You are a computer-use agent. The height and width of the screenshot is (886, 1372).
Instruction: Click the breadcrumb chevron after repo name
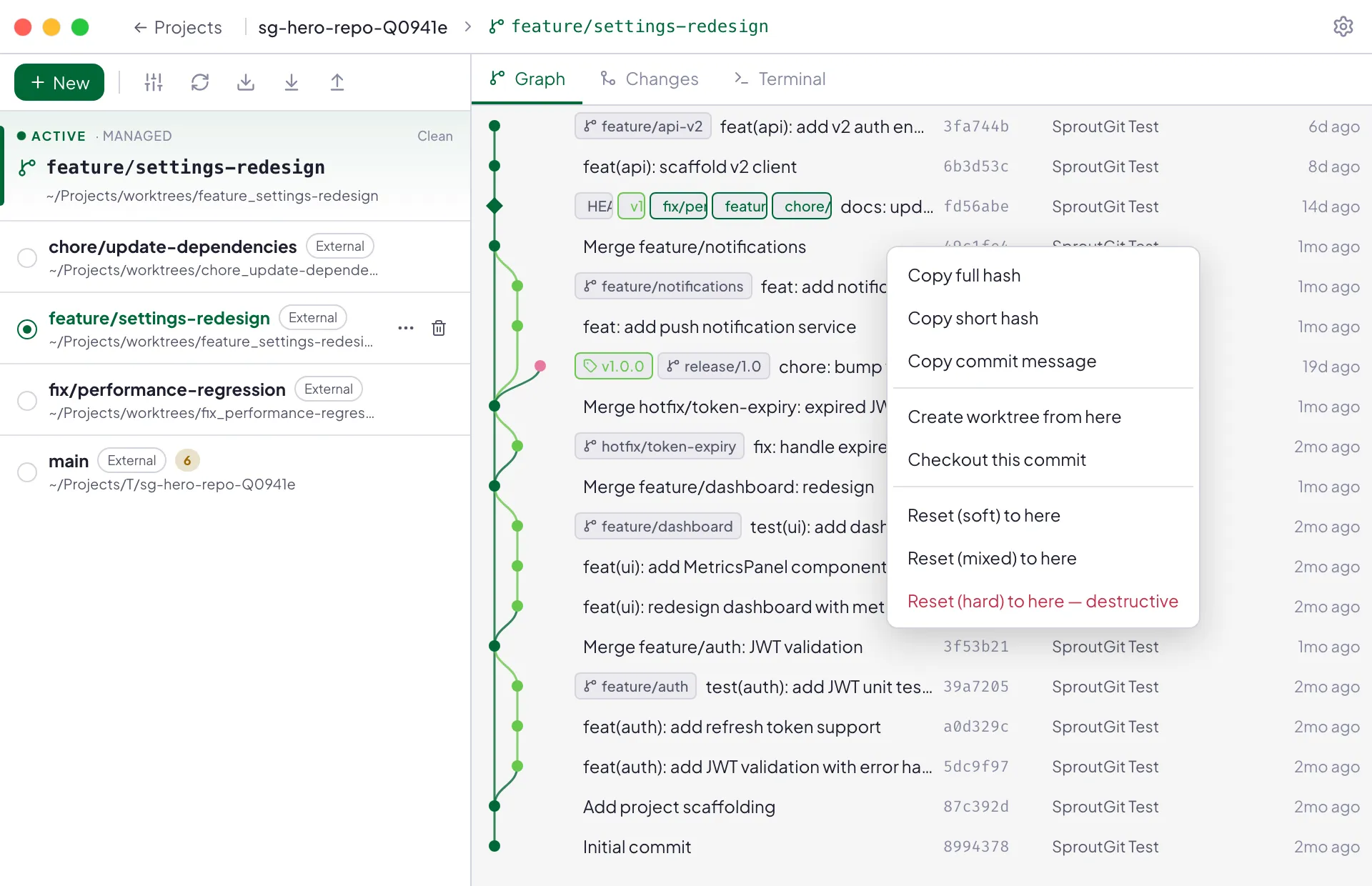coord(468,26)
